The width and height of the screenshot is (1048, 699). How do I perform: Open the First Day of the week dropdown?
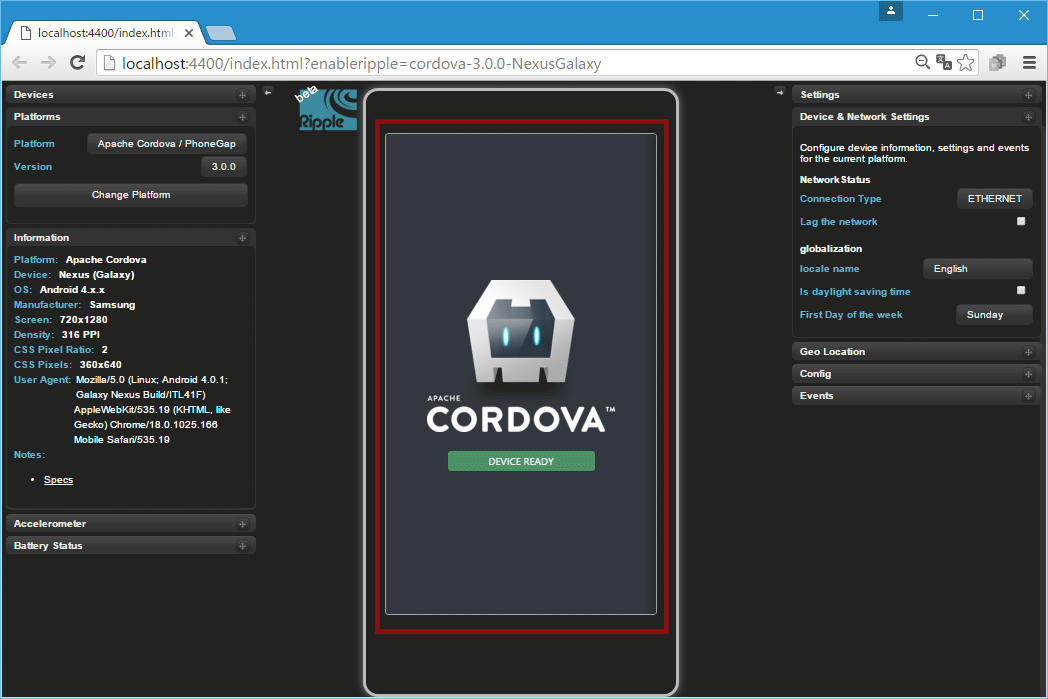(x=993, y=314)
